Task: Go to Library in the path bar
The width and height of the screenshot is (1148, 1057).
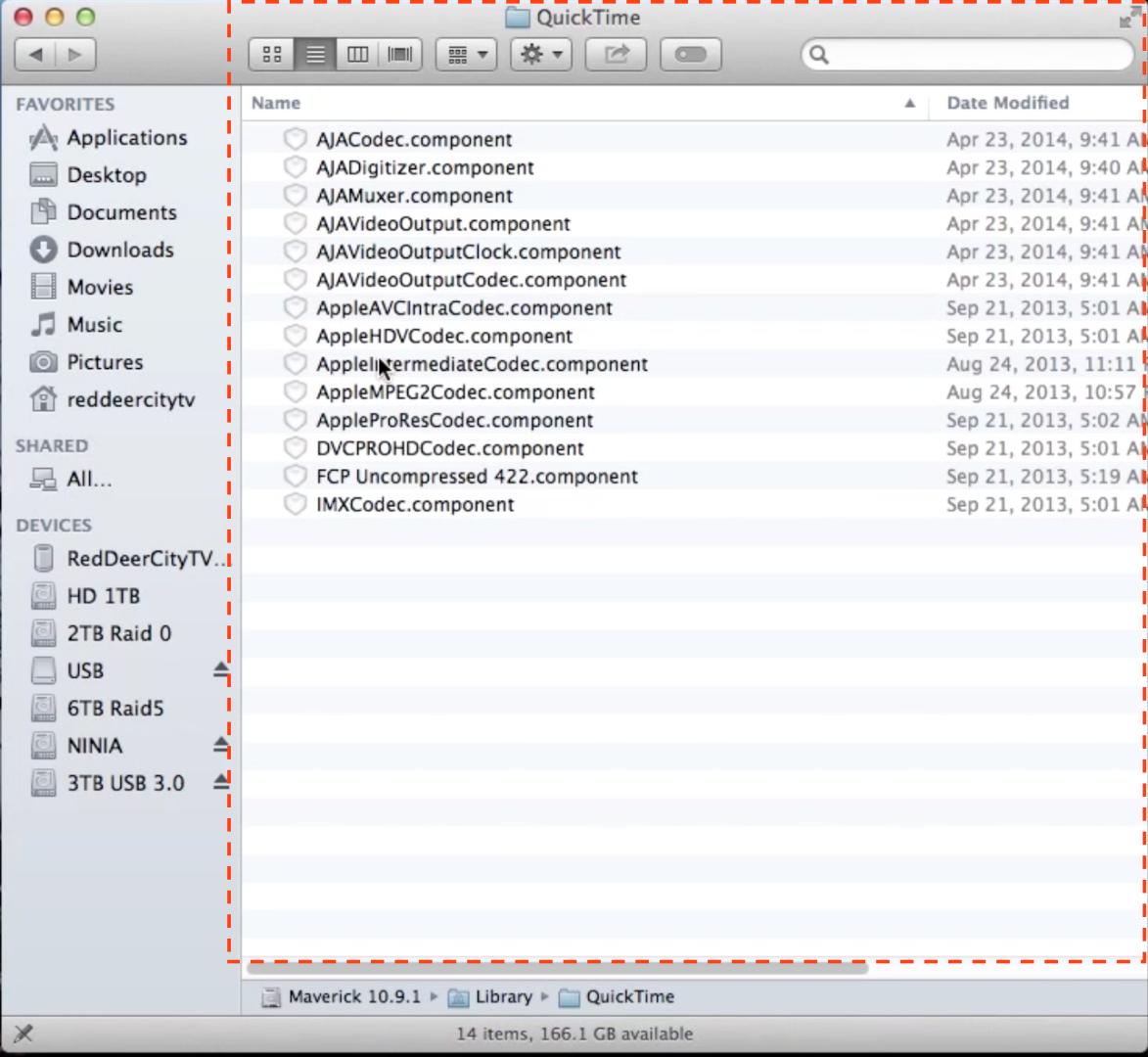Action: pyautogui.click(x=490, y=997)
